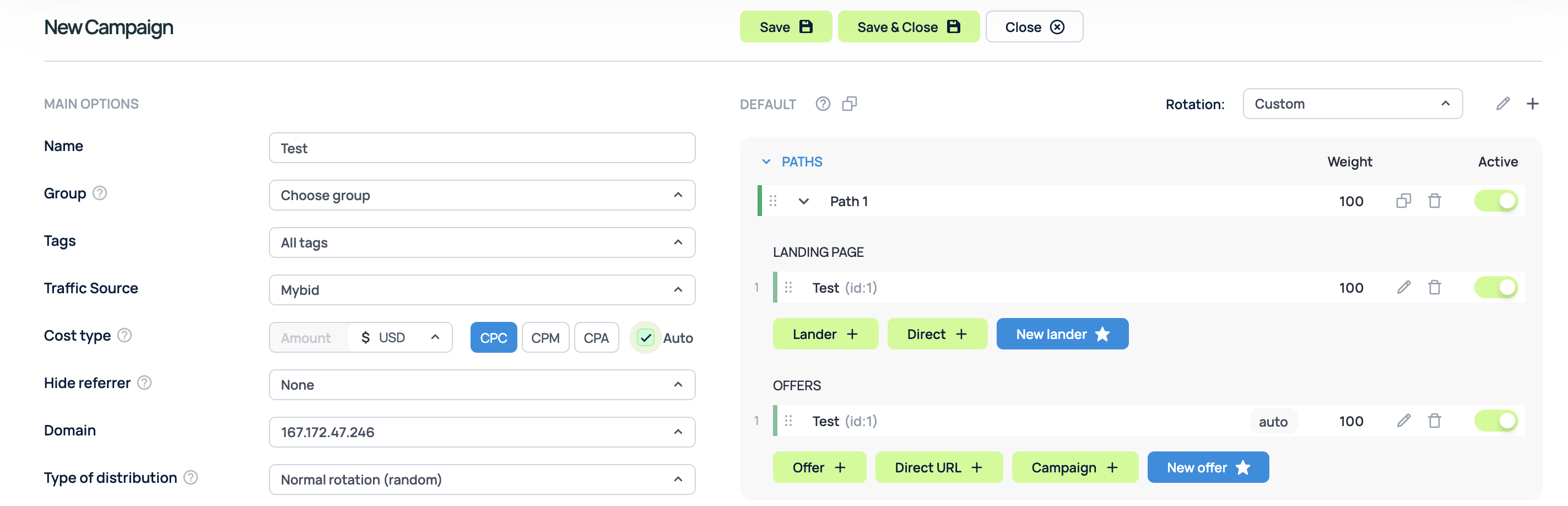Select the CPM cost type
The height and width of the screenshot is (506, 1568).
[545, 337]
